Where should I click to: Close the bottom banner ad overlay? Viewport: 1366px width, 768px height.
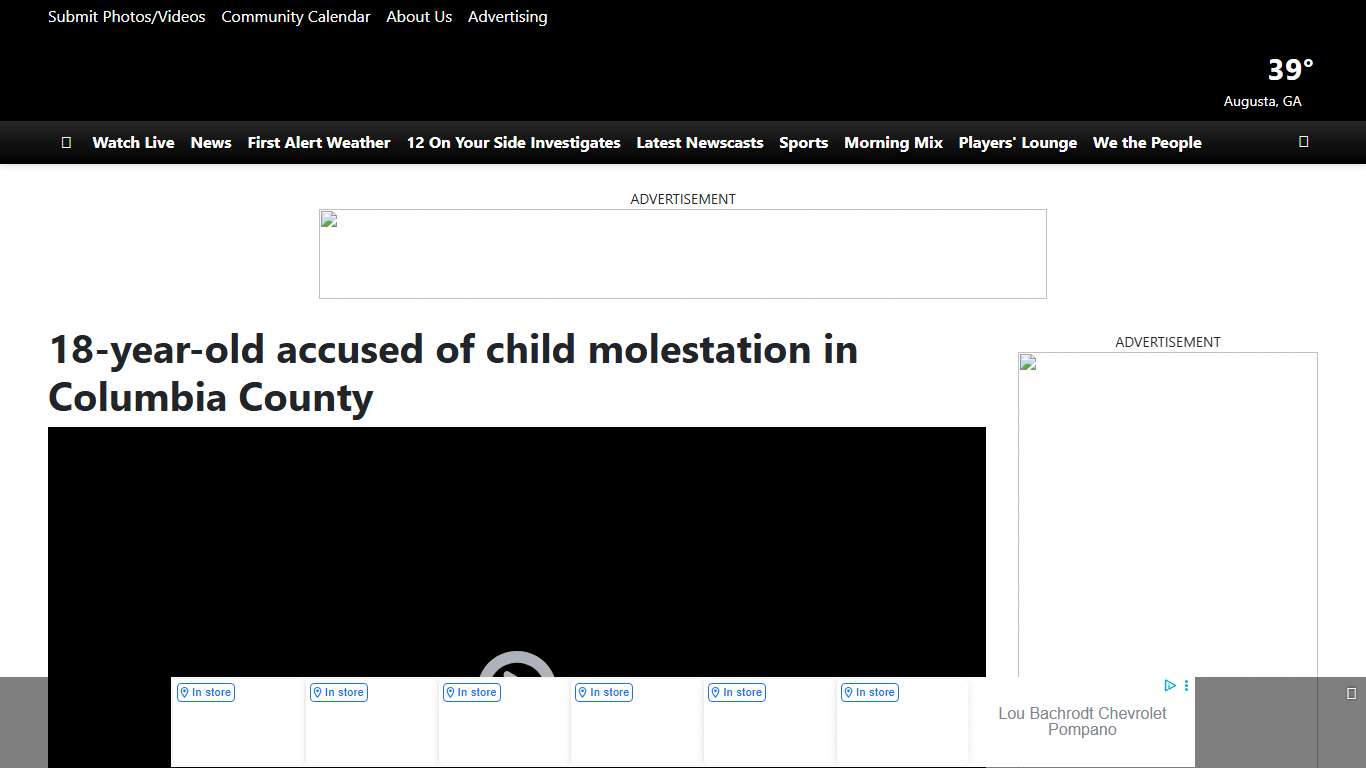(1351, 693)
